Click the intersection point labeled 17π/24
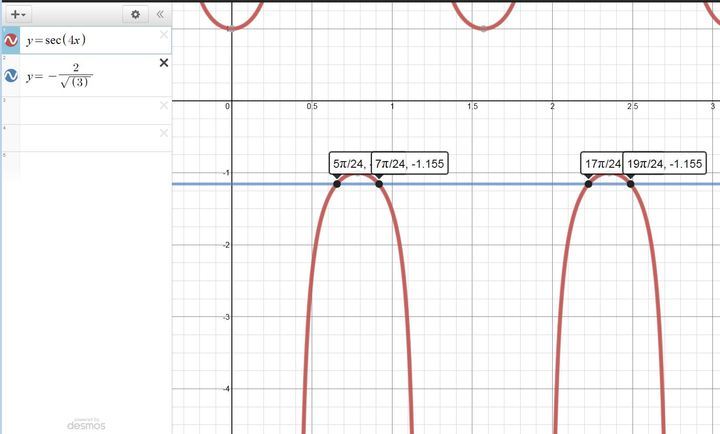The width and height of the screenshot is (720, 434). pos(588,184)
